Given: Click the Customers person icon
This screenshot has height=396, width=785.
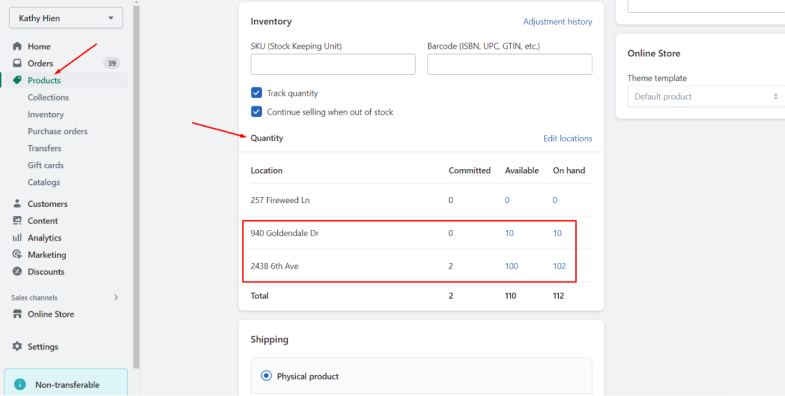Looking at the screenshot, I should coord(18,204).
